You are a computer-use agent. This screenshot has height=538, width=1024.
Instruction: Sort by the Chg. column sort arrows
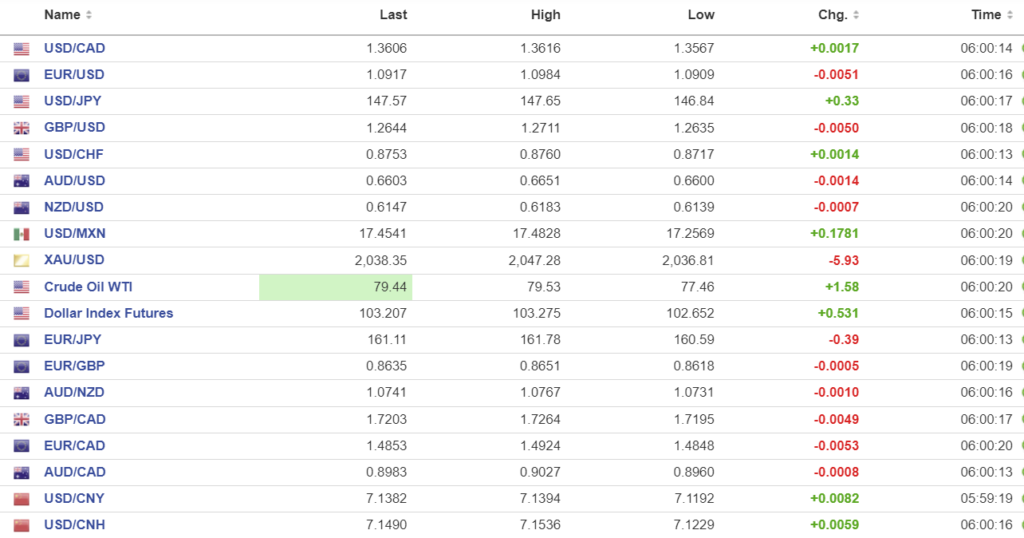(856, 15)
